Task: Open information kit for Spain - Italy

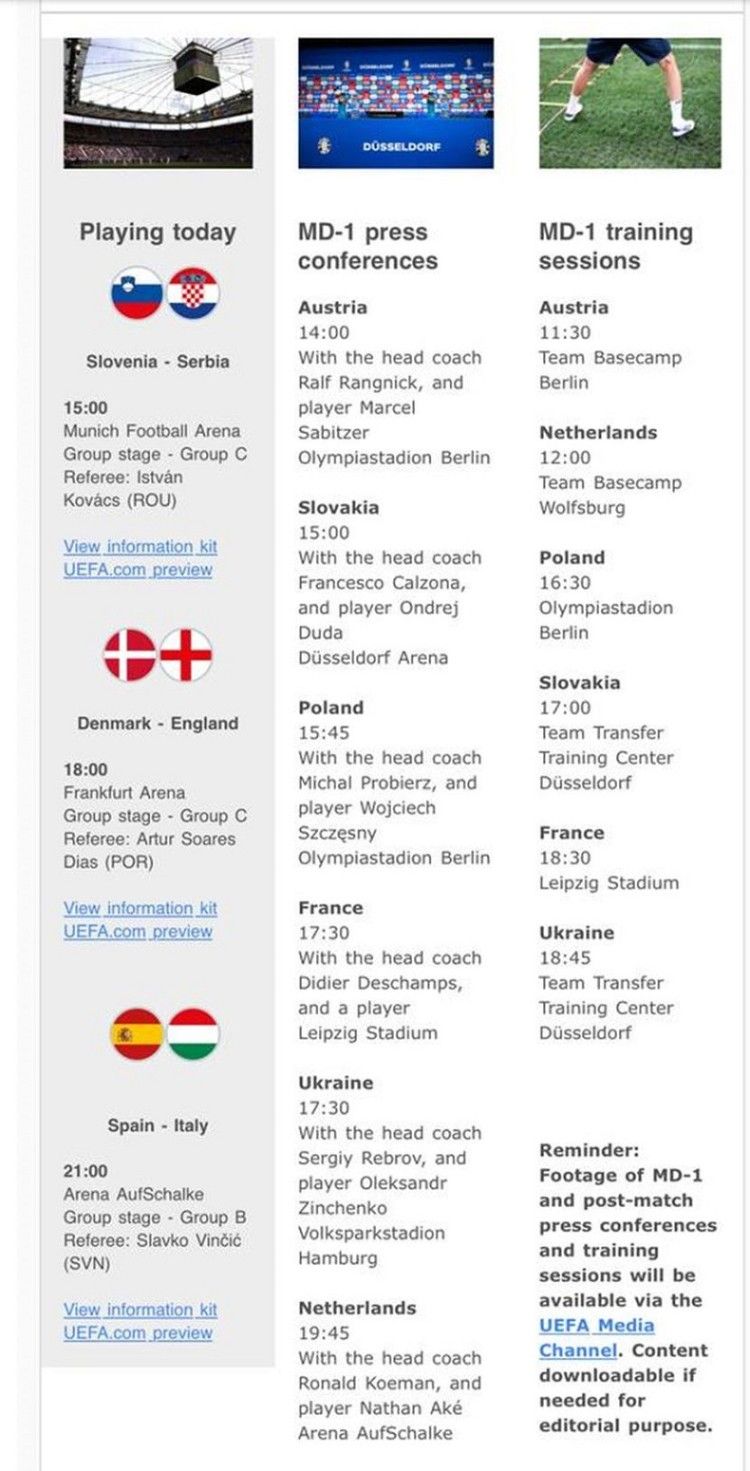Action: pyautogui.click(x=140, y=1309)
